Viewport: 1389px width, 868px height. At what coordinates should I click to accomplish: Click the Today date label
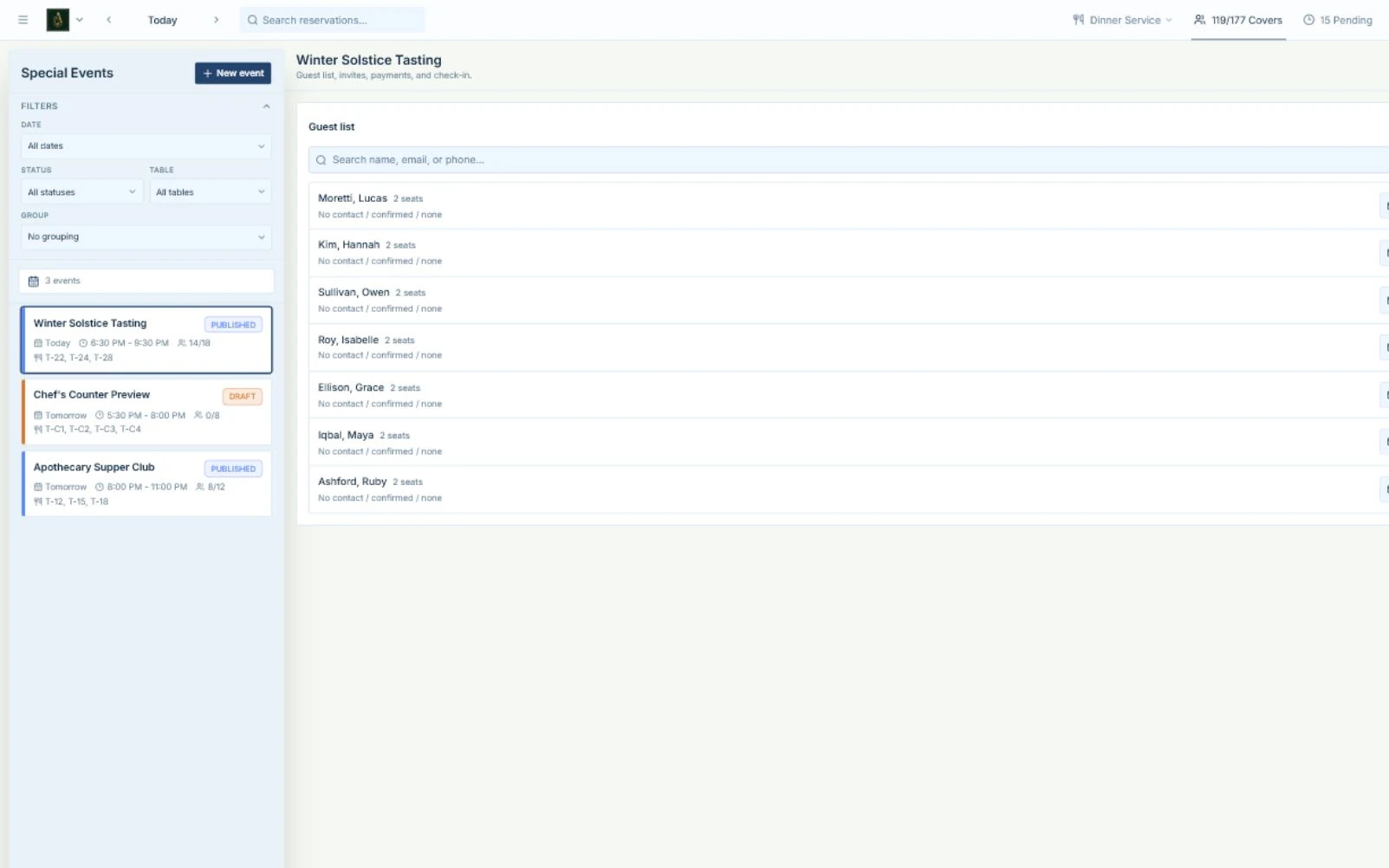click(x=162, y=20)
